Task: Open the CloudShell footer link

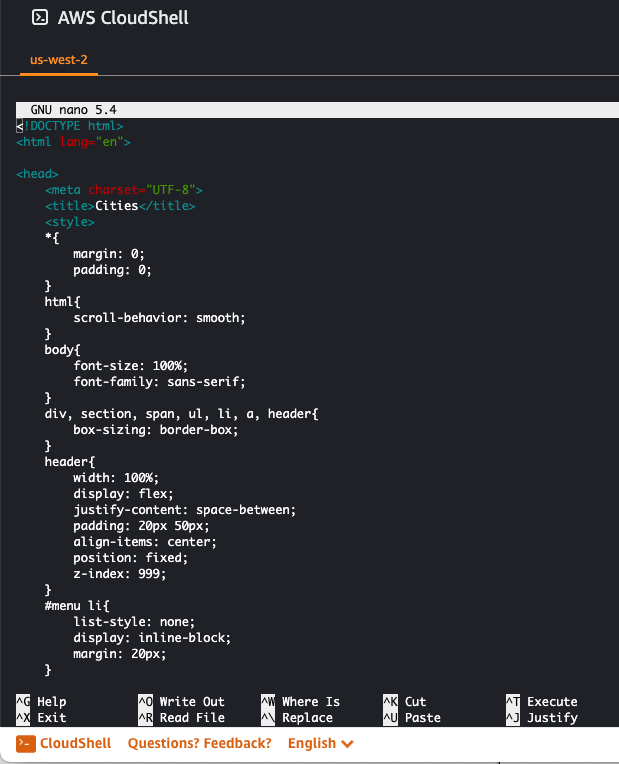Action: (x=76, y=743)
